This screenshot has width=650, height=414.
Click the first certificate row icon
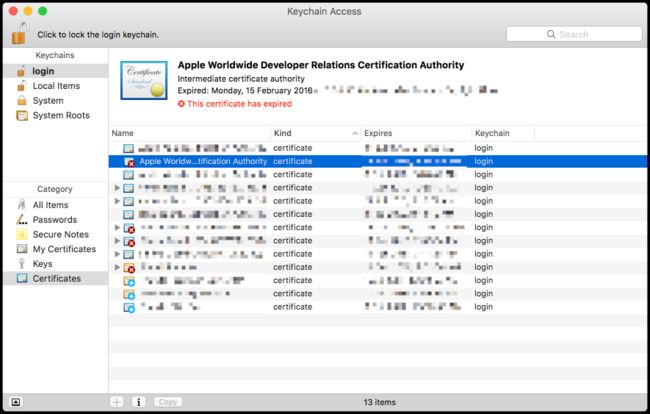click(x=129, y=148)
